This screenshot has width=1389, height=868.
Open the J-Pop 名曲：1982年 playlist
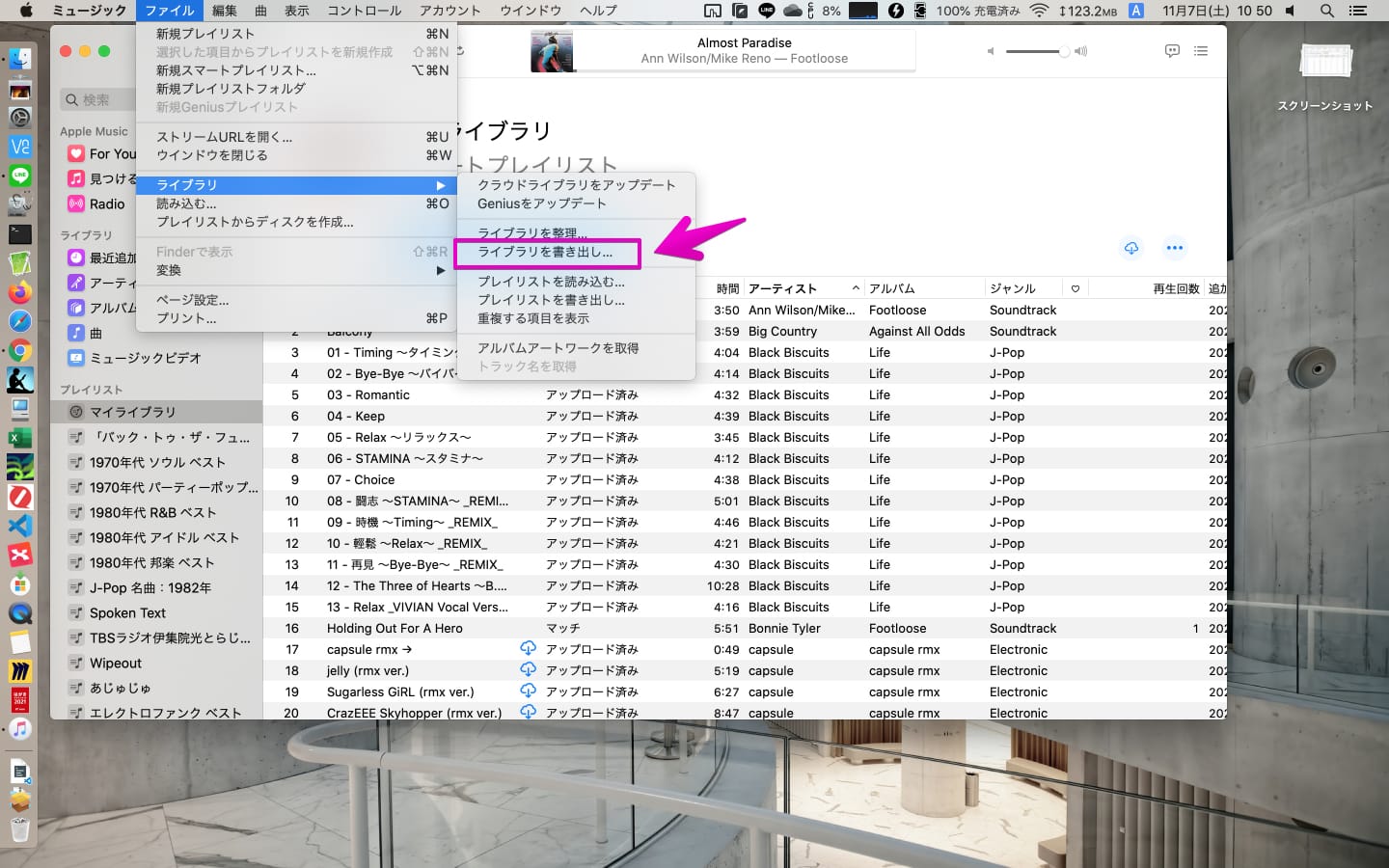(x=156, y=587)
